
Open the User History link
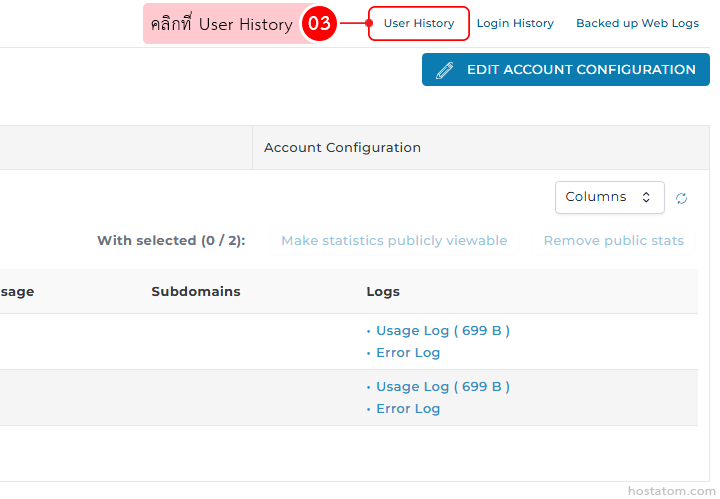click(418, 23)
